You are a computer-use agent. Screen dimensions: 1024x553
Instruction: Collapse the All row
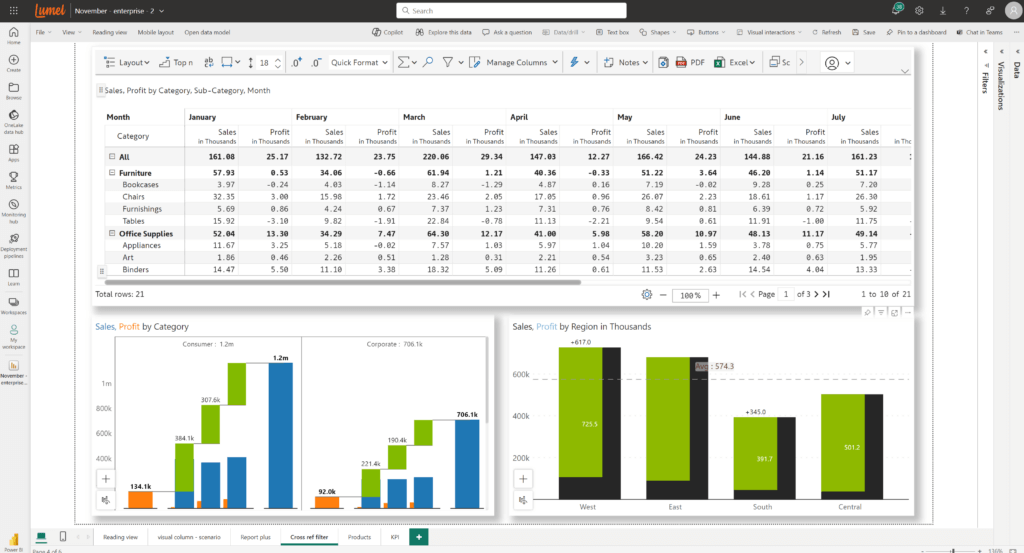[112, 157]
